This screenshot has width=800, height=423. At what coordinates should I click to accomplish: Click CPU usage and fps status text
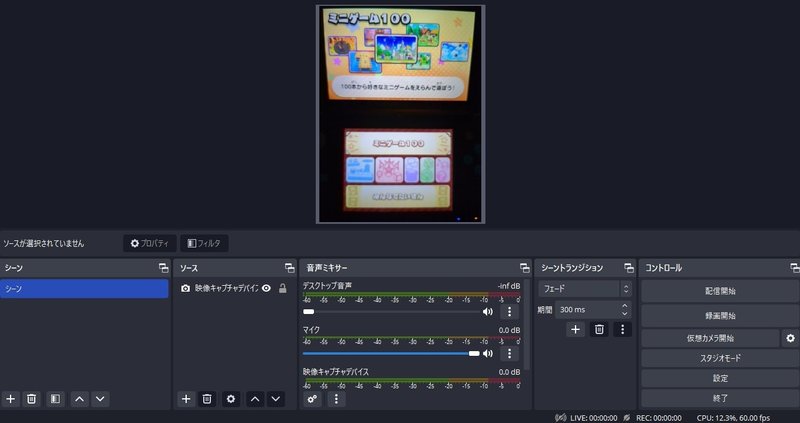(733, 418)
